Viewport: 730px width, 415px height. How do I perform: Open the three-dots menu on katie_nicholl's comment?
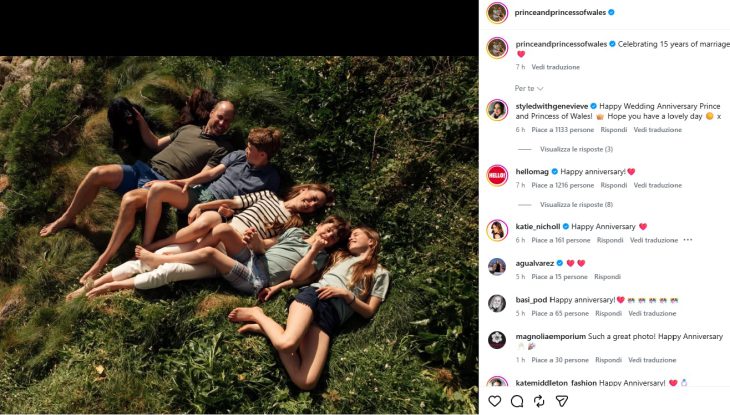point(689,240)
